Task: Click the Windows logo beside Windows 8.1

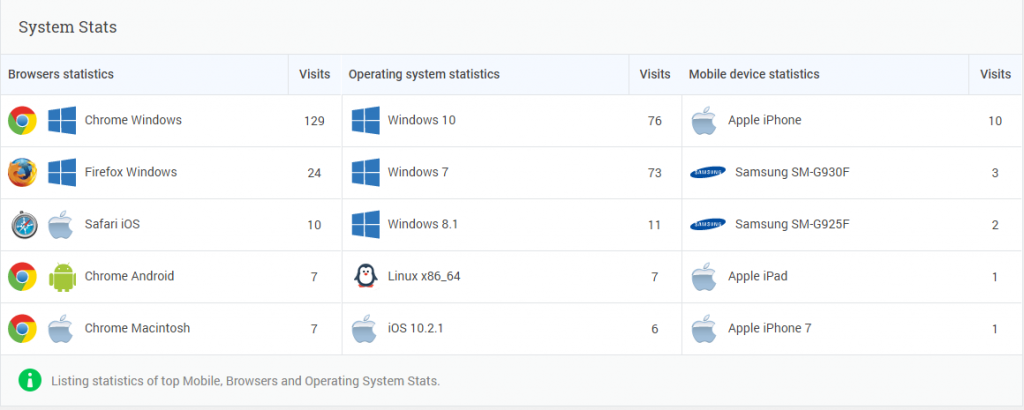Action: pyautogui.click(x=366, y=224)
